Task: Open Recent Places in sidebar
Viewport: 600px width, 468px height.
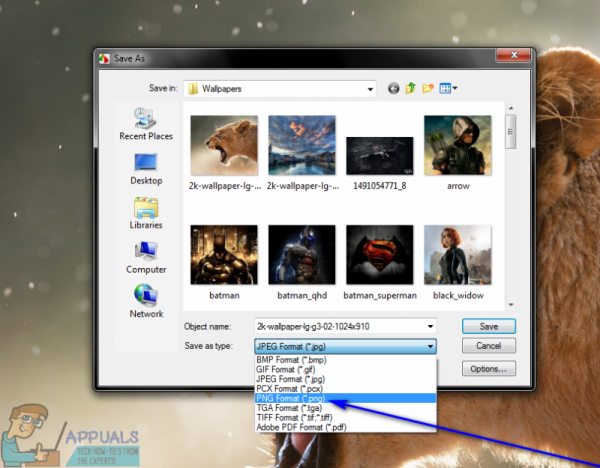Action: coord(146,124)
